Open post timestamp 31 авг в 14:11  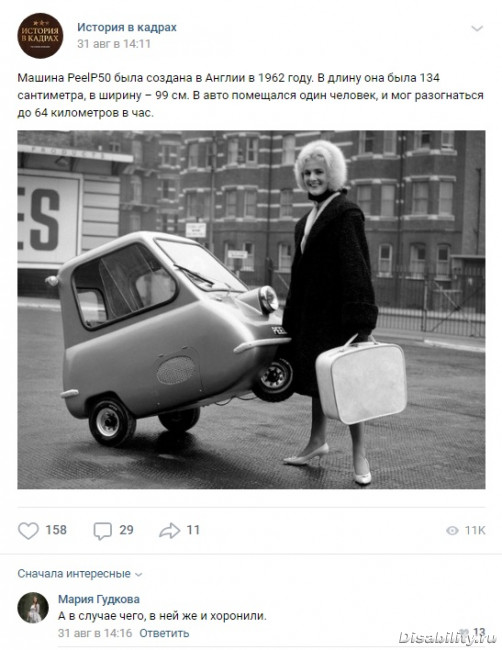114,44
